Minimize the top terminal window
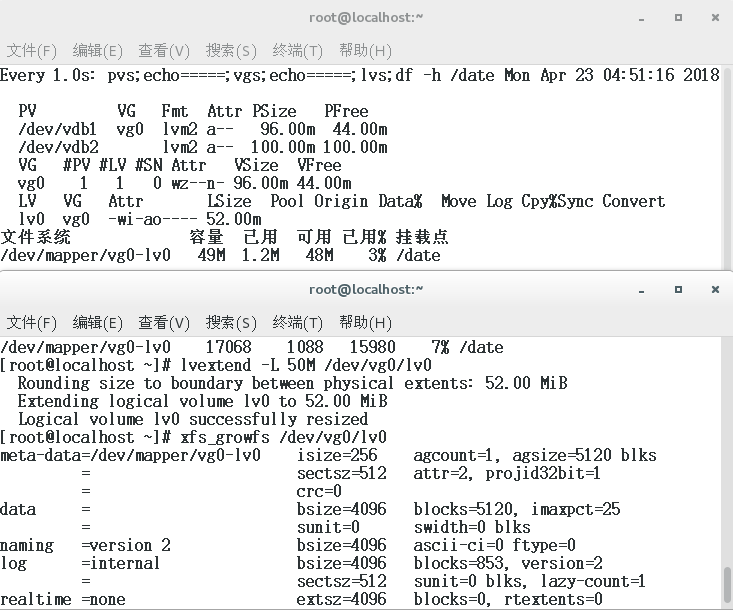This screenshot has width=733, height=610. 641,19
